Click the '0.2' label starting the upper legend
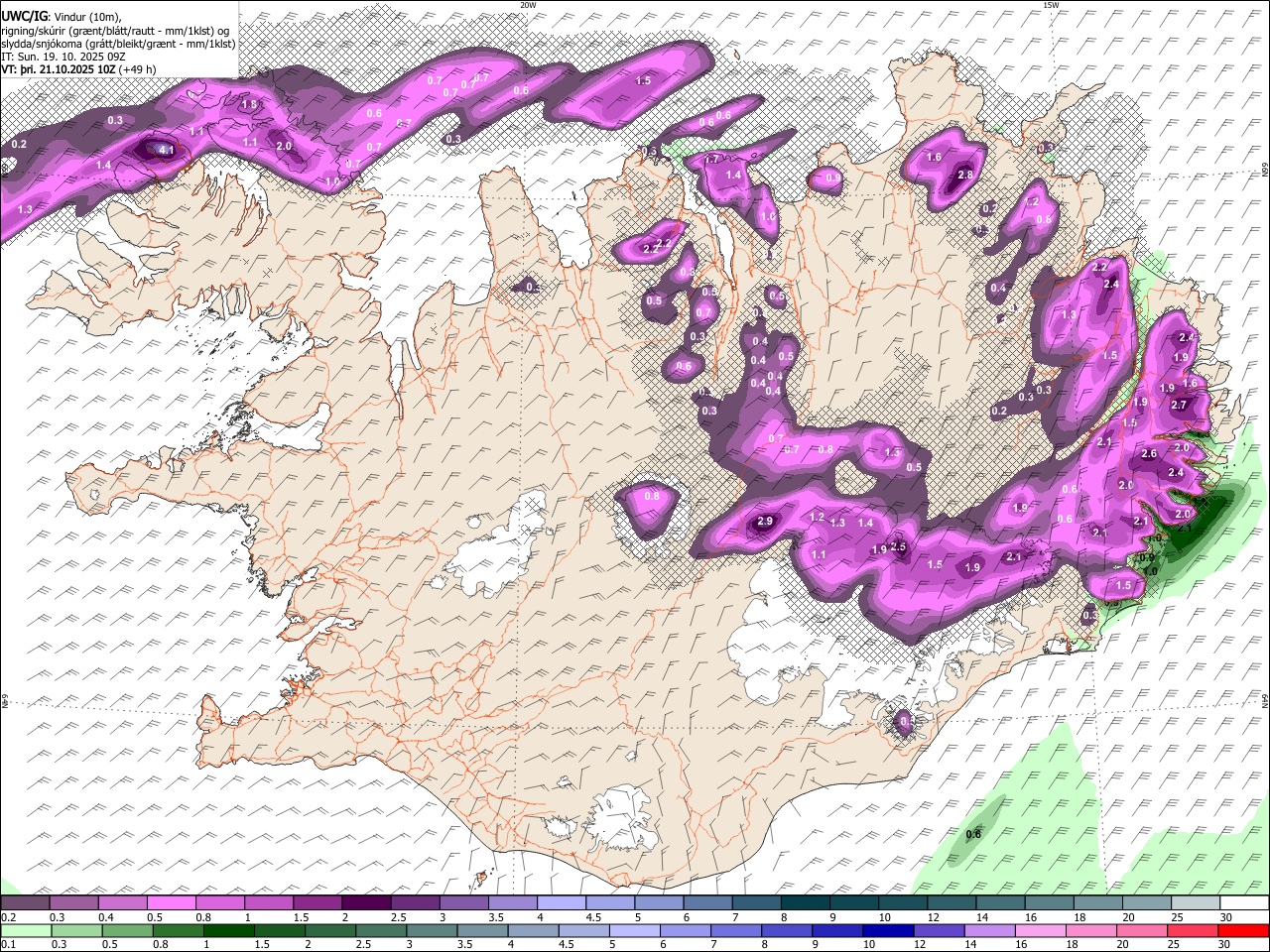 pos(8,918)
